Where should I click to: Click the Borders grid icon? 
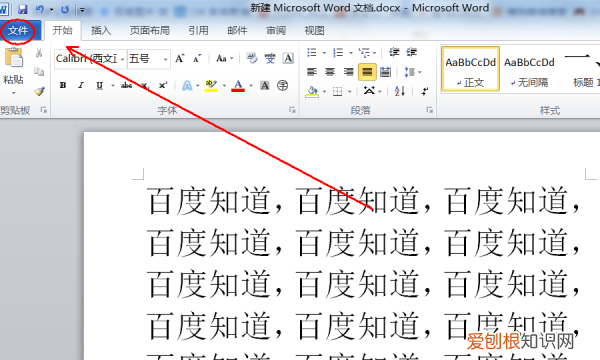pos(338,91)
